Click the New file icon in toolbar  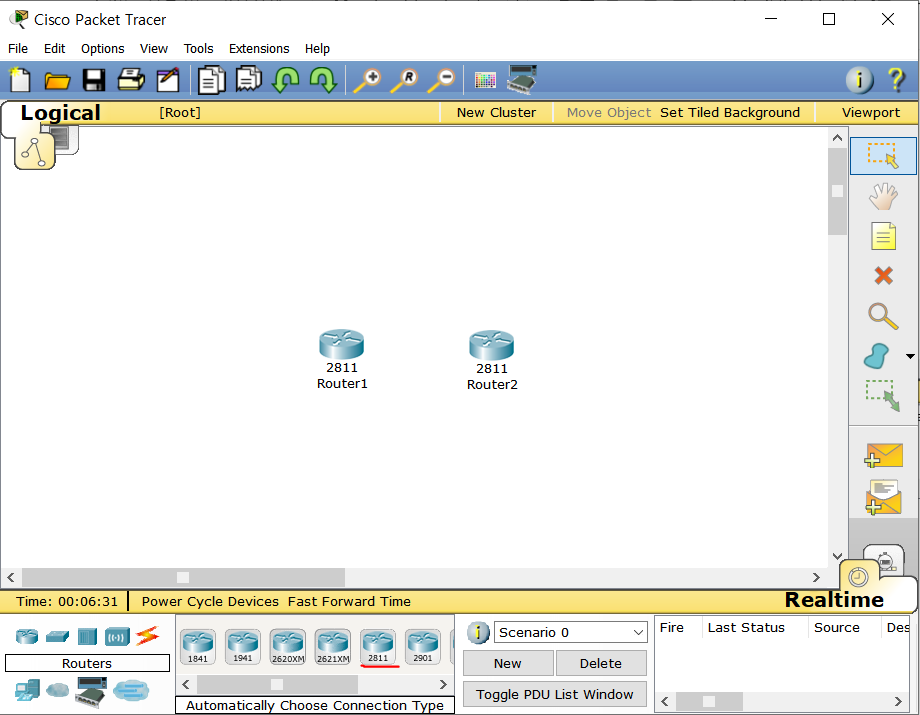tap(20, 80)
